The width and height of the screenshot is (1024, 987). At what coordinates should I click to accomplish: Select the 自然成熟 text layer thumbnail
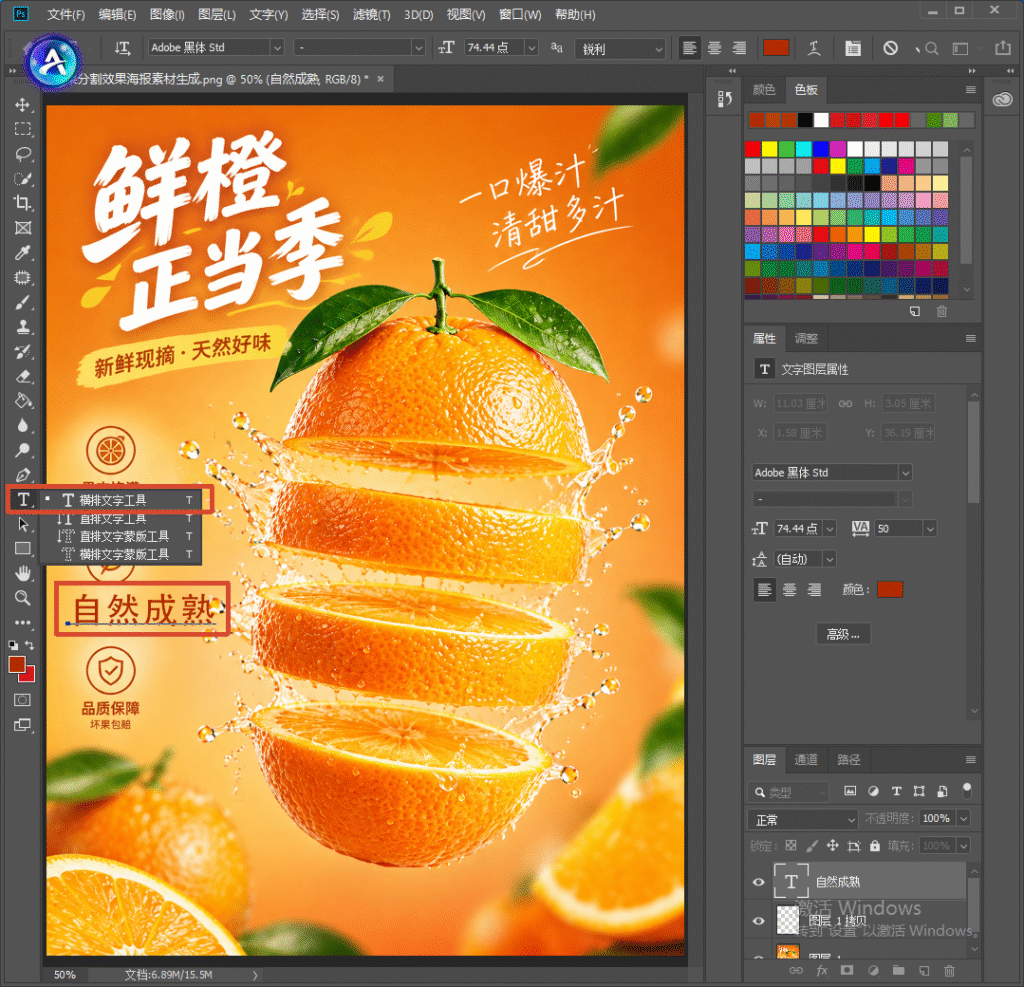click(x=791, y=882)
